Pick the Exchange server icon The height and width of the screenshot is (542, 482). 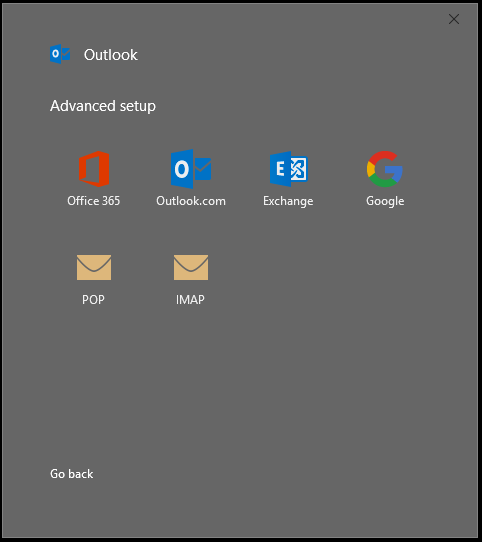288,169
